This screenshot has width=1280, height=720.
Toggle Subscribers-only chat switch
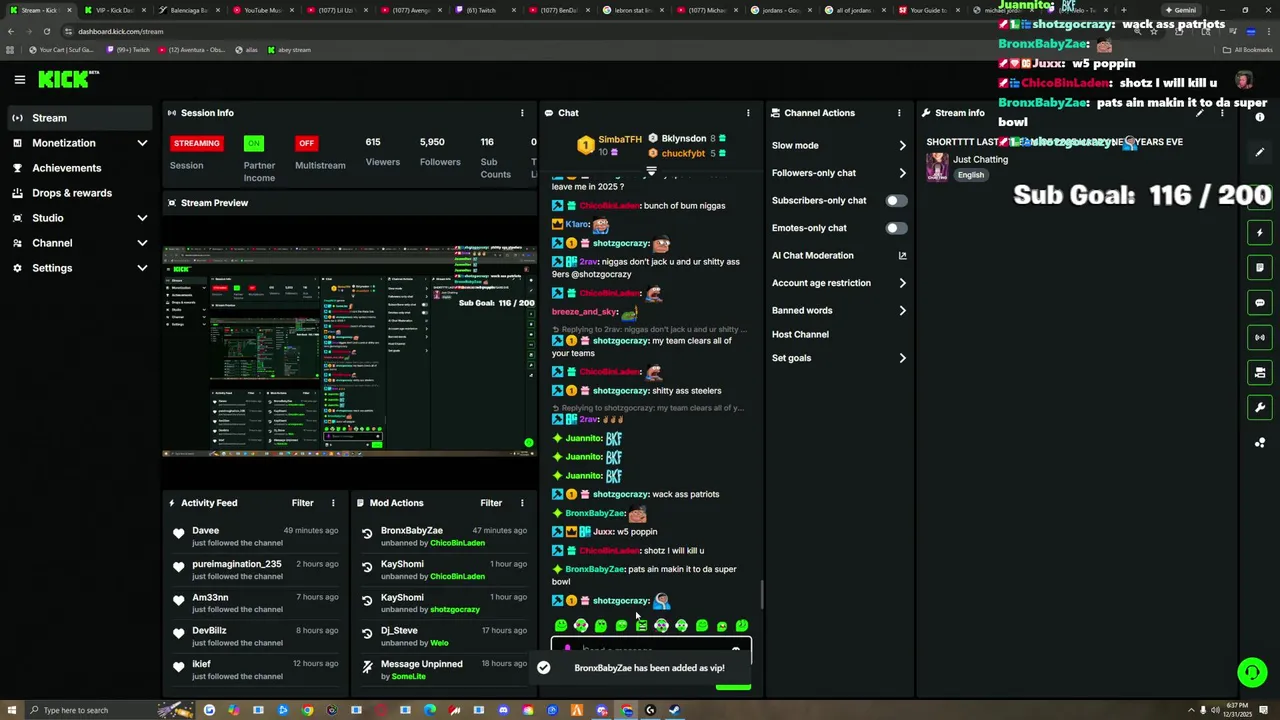point(896,201)
